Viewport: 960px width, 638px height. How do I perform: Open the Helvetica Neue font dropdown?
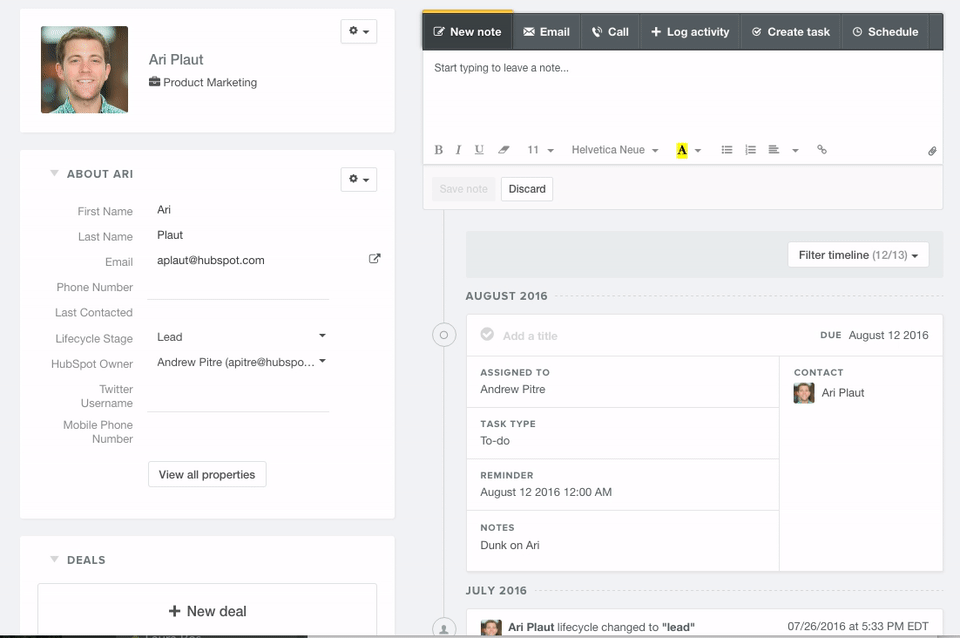tap(614, 150)
